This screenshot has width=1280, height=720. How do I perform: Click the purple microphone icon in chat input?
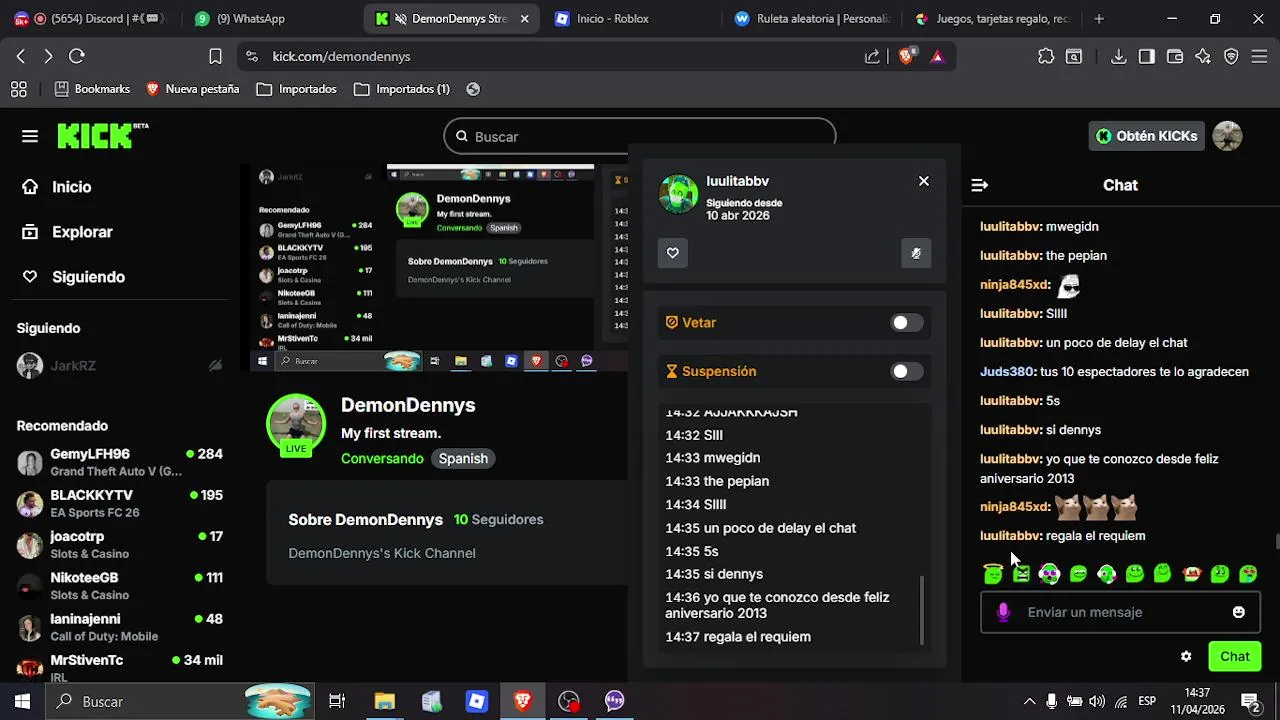tap(1004, 612)
